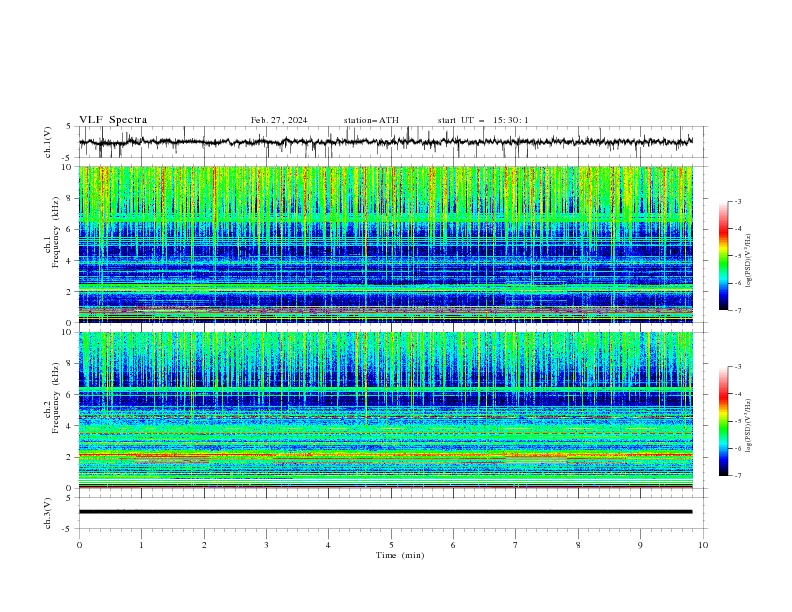Click the "5" voltage tick of ch.1(V) axis
This screenshot has width=792, height=612.
[70, 127]
